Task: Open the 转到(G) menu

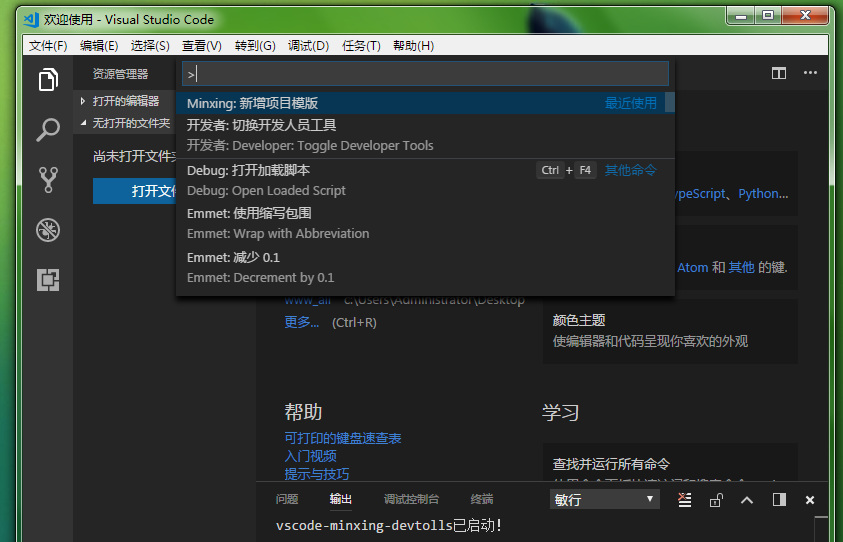Action: point(255,46)
